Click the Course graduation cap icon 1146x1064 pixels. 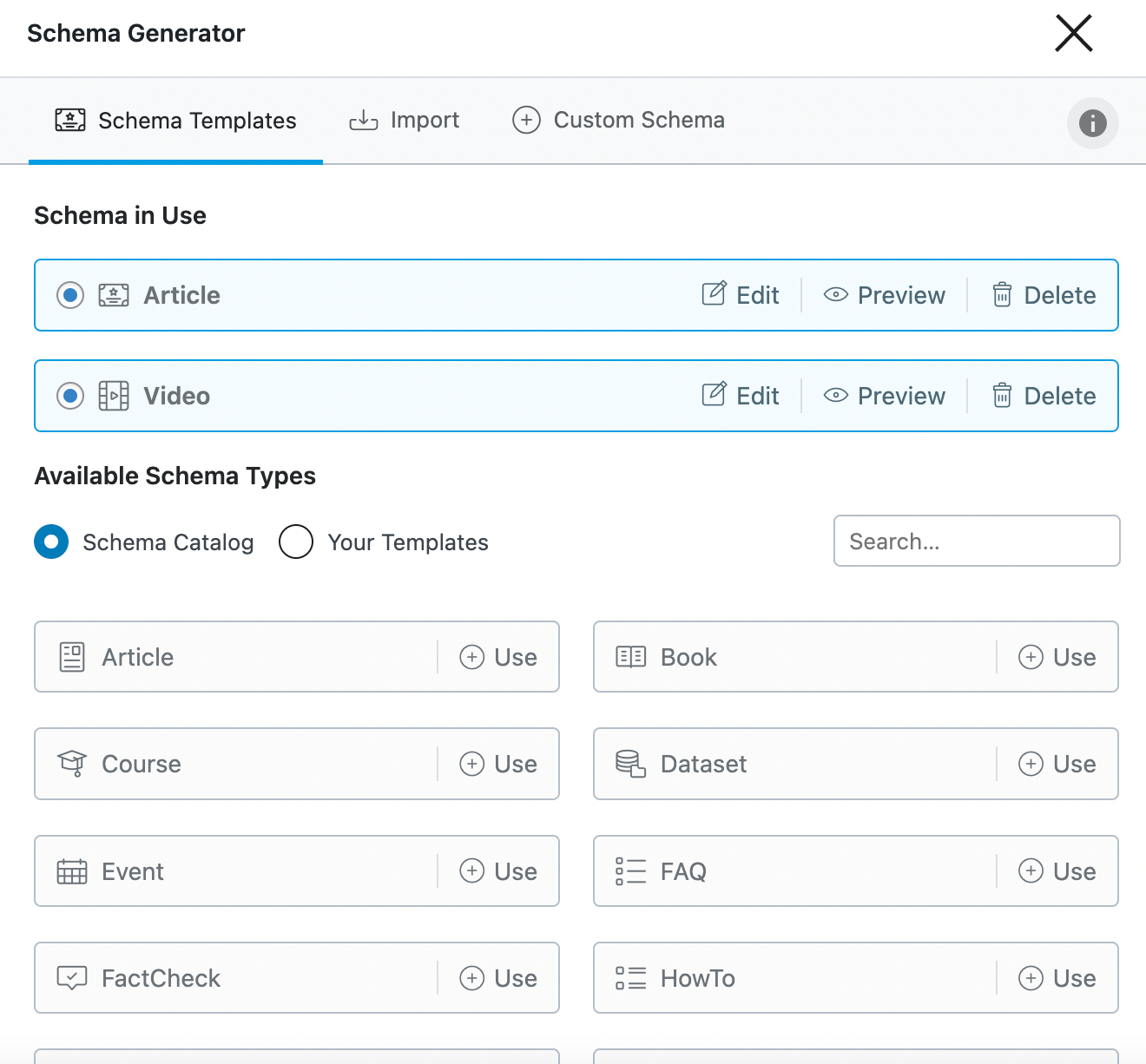(x=72, y=764)
